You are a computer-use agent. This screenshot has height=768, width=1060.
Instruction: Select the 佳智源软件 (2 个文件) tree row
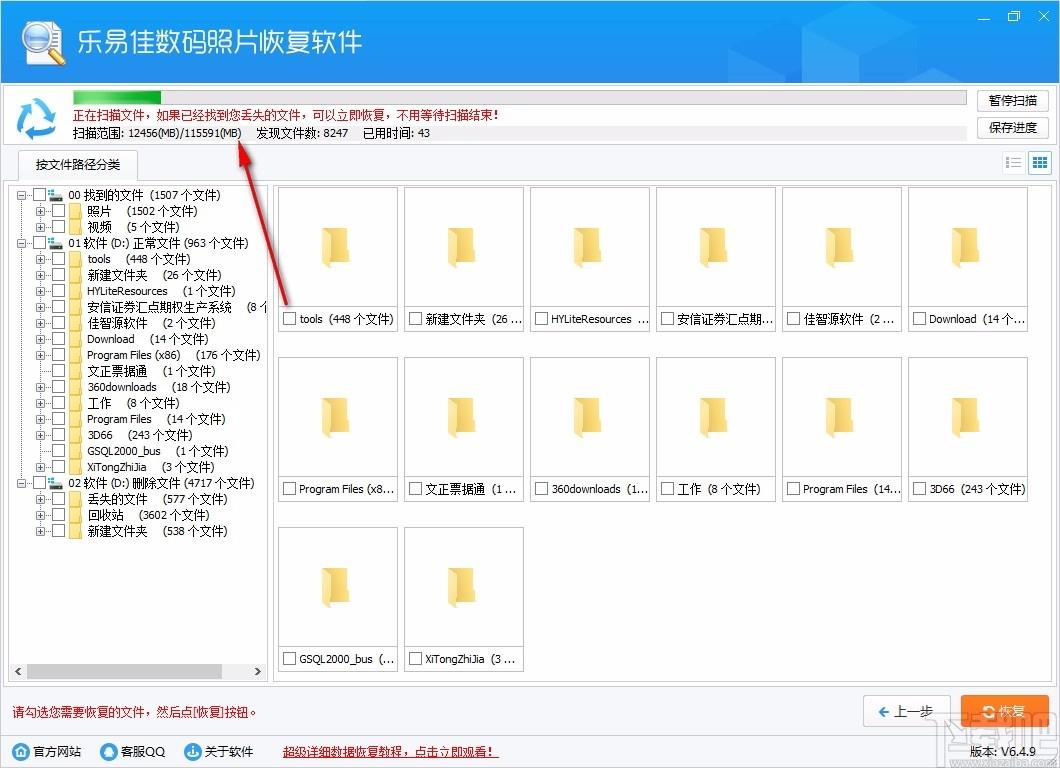[151, 323]
